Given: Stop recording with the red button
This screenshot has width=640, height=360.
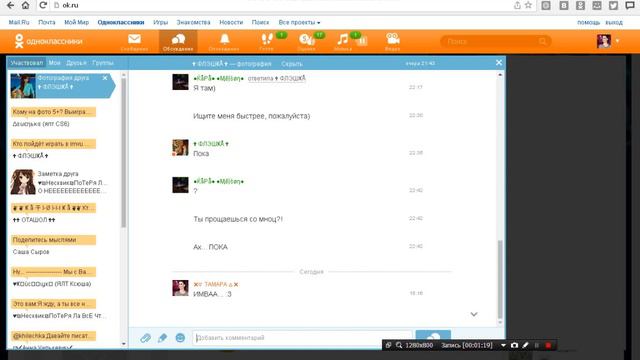Looking at the screenshot, I should point(548,345).
